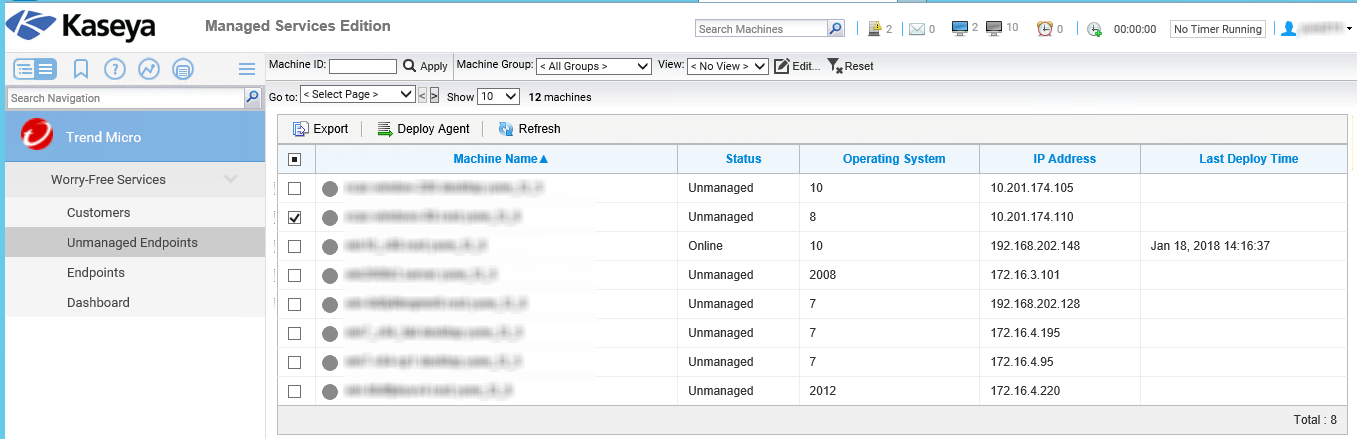Screen dimensions: 1357x439
Task: Open help via the question mark icon
Action: pos(115,69)
